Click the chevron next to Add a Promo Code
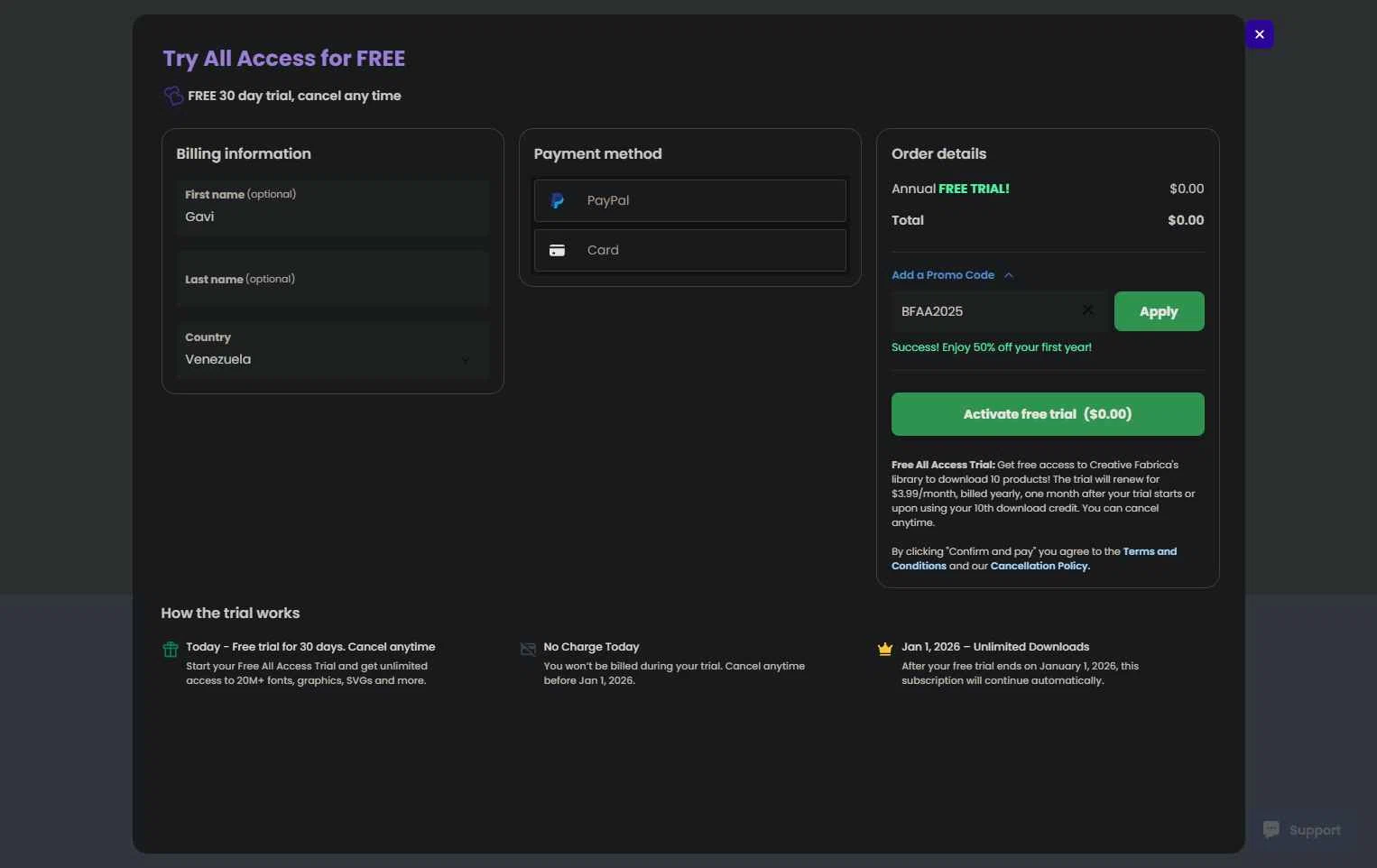The image size is (1377, 868). pos(1009,275)
